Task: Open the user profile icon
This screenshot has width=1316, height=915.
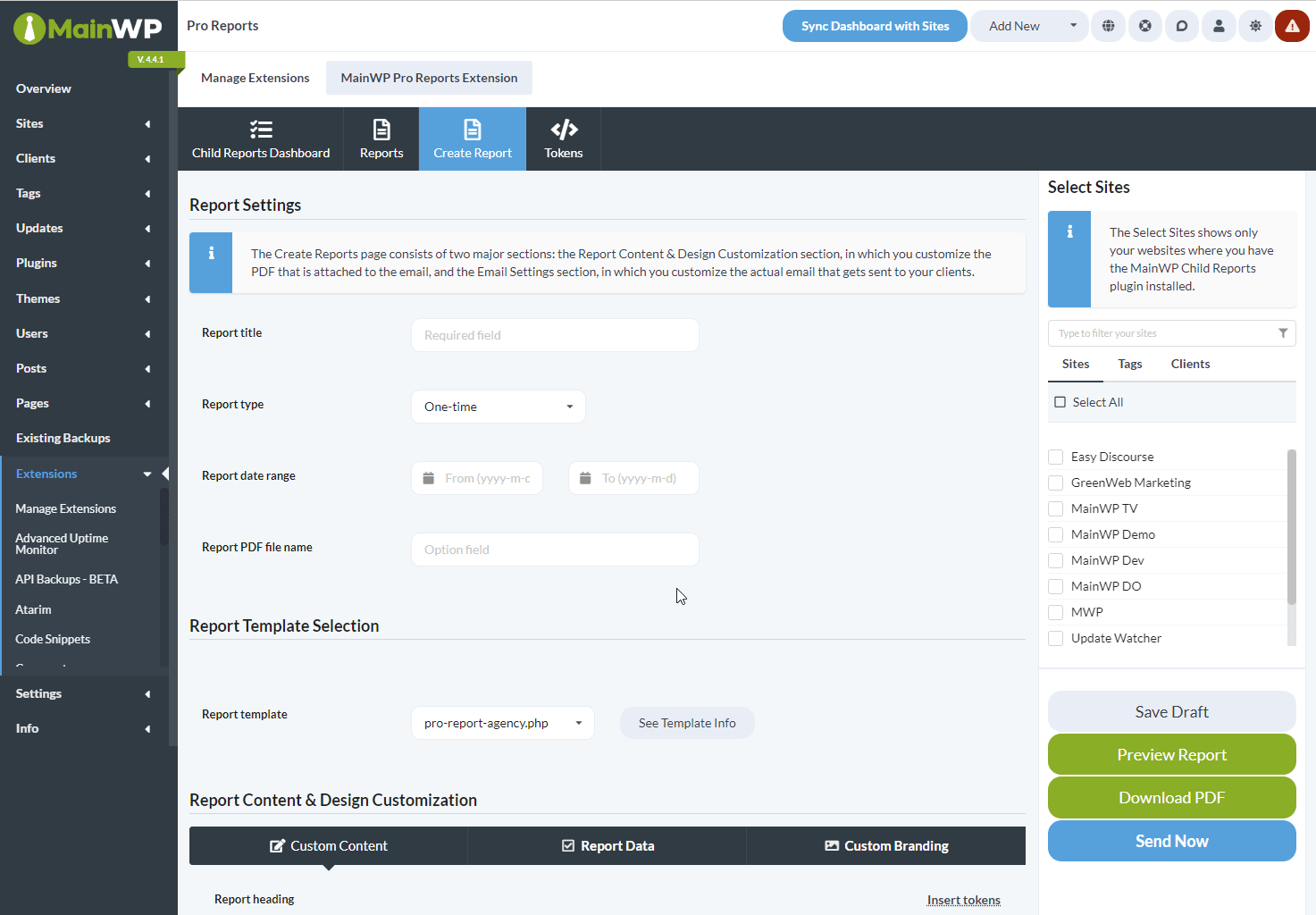Action: pos(1219,26)
